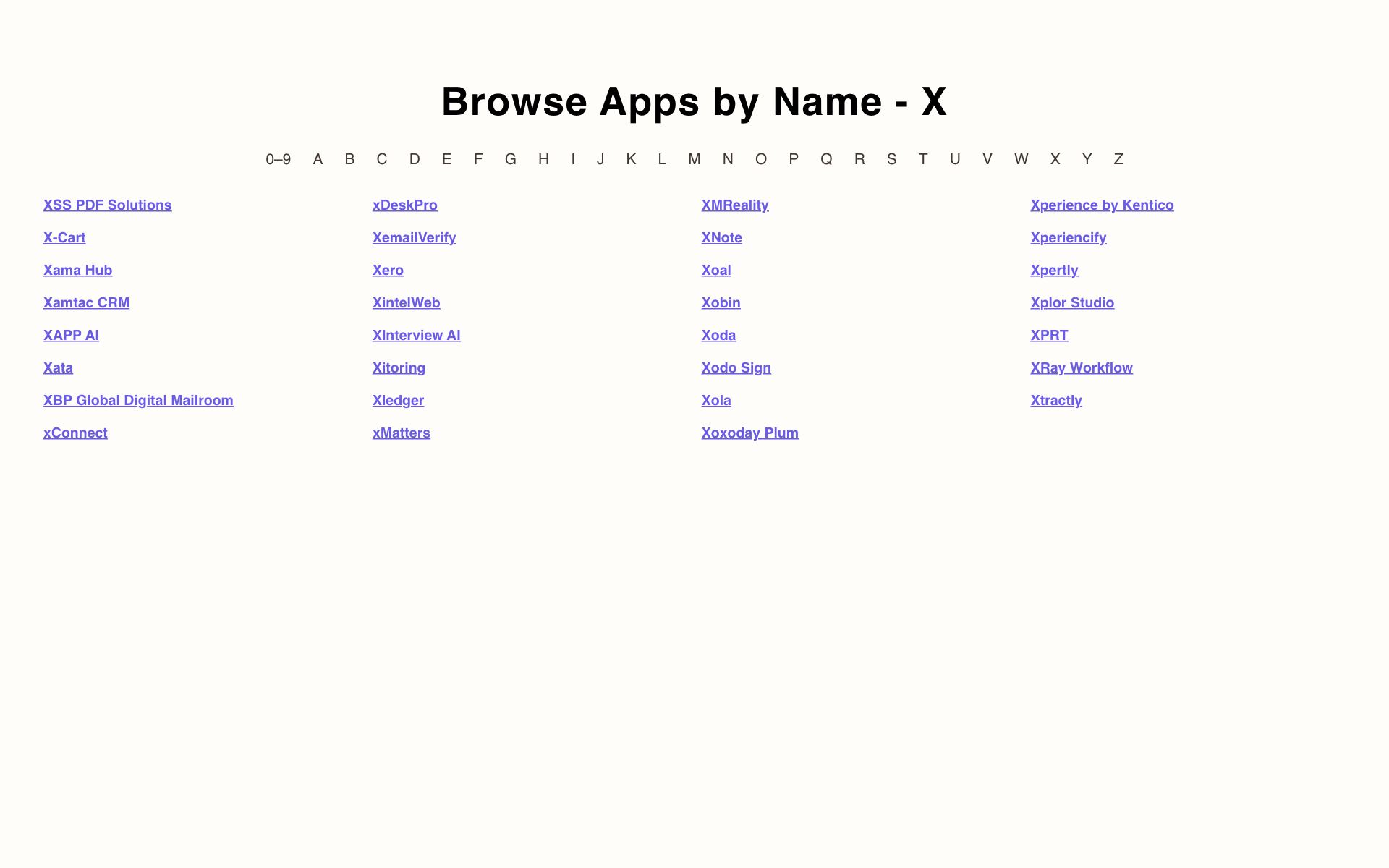Go to XRay Workflow
The width and height of the screenshot is (1389, 868).
tap(1082, 367)
